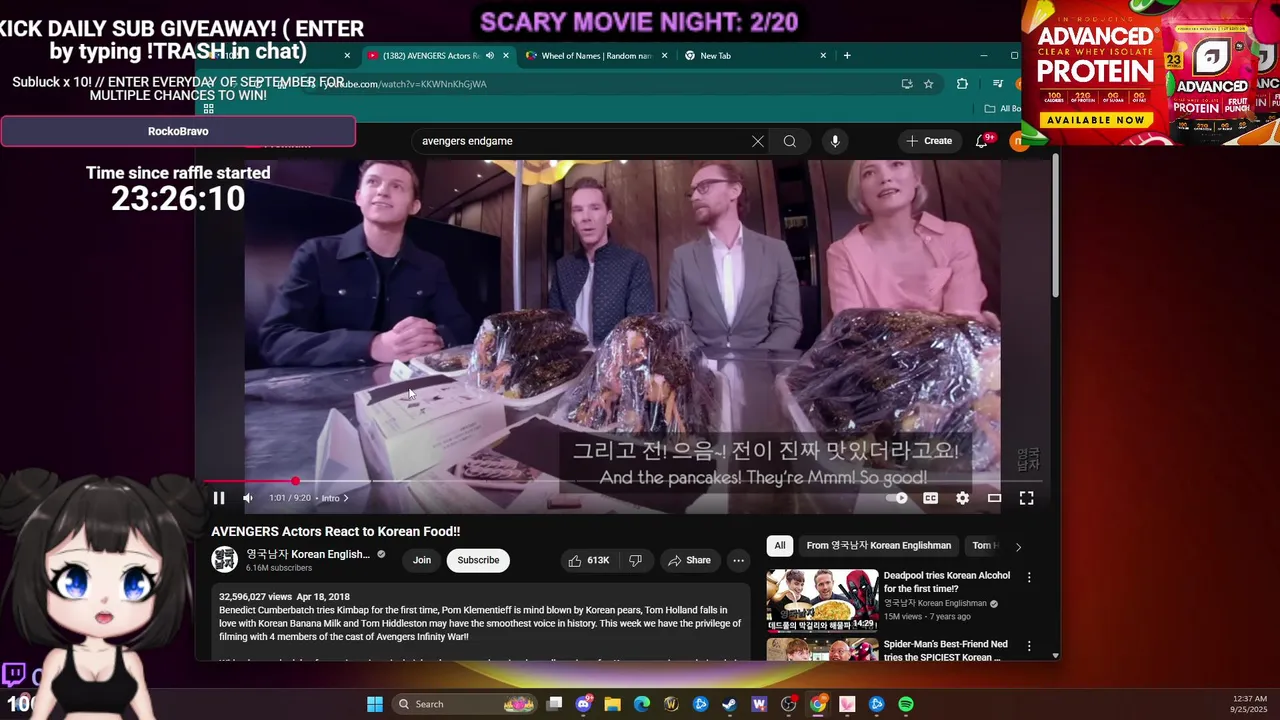1280x720 pixels.
Task: Open the media controls icon in Chrome toolbar
Action: pos(997,84)
